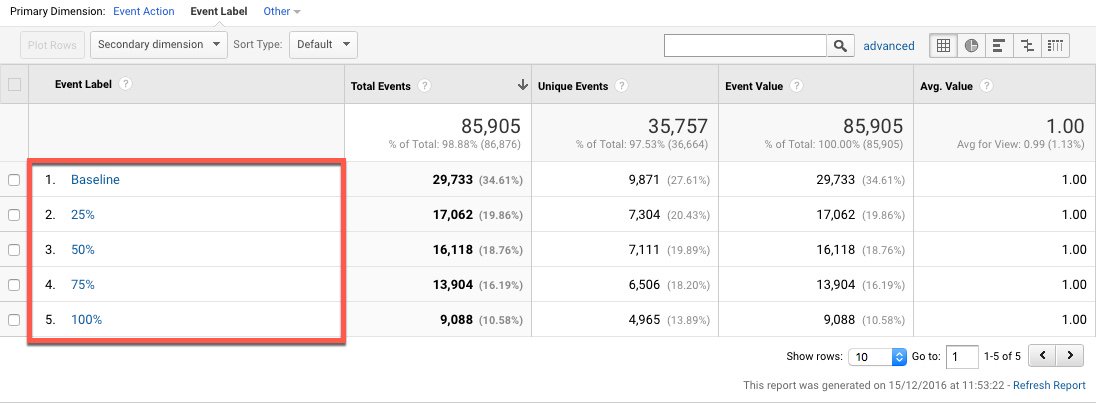Open the Show rows dropdown
The width and height of the screenshot is (1096, 403).
877,356
